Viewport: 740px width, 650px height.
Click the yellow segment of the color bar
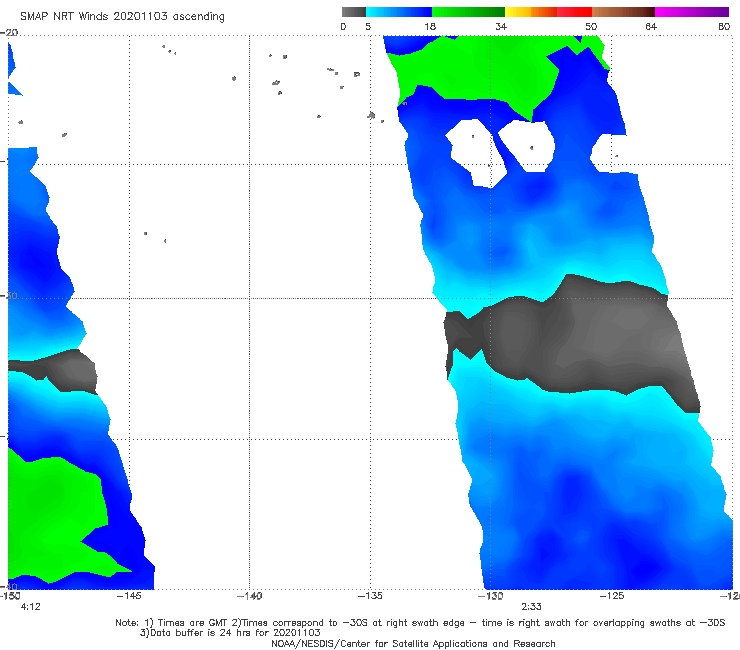(518, 12)
